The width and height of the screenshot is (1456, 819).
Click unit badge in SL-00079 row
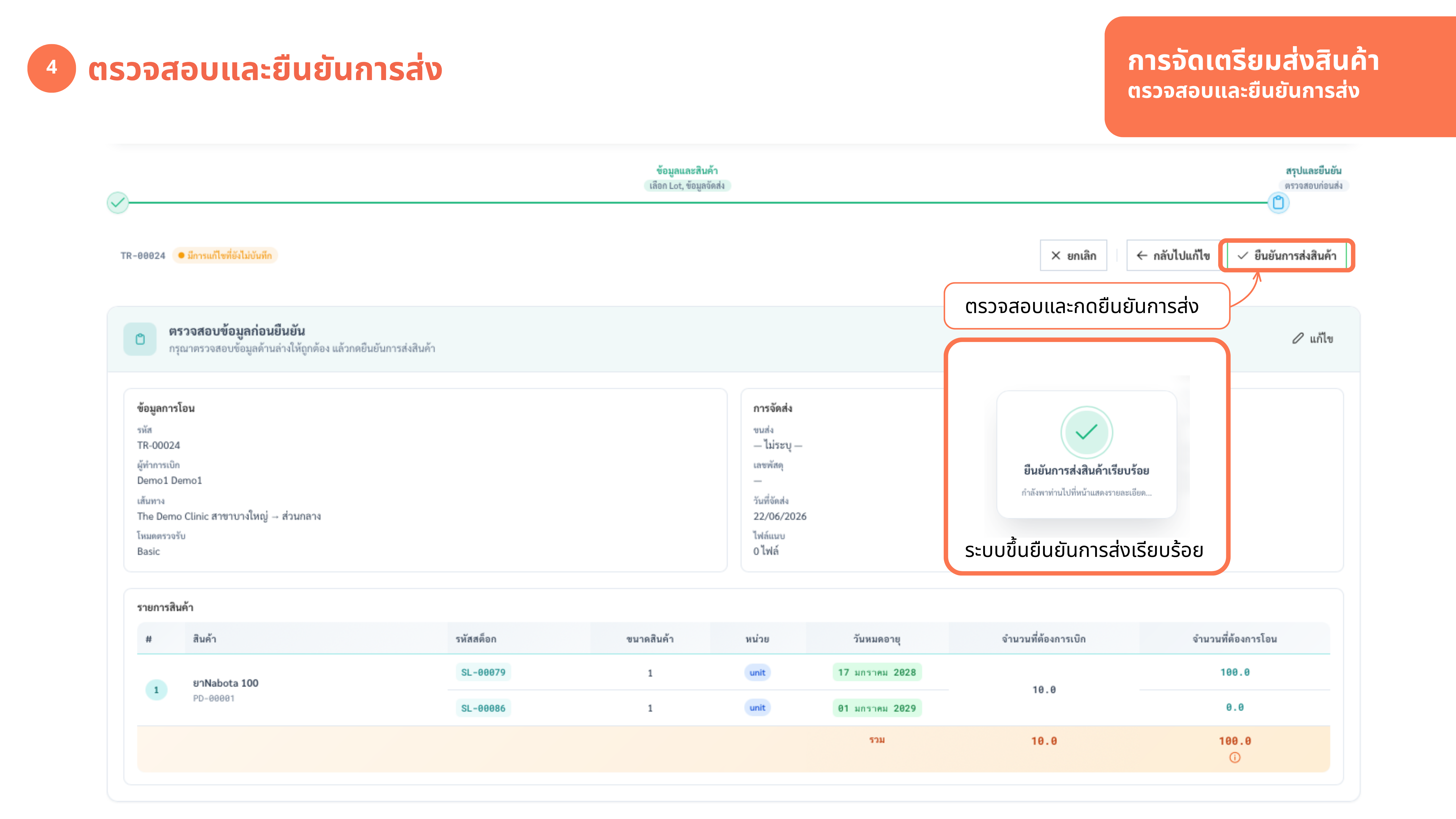click(x=757, y=673)
